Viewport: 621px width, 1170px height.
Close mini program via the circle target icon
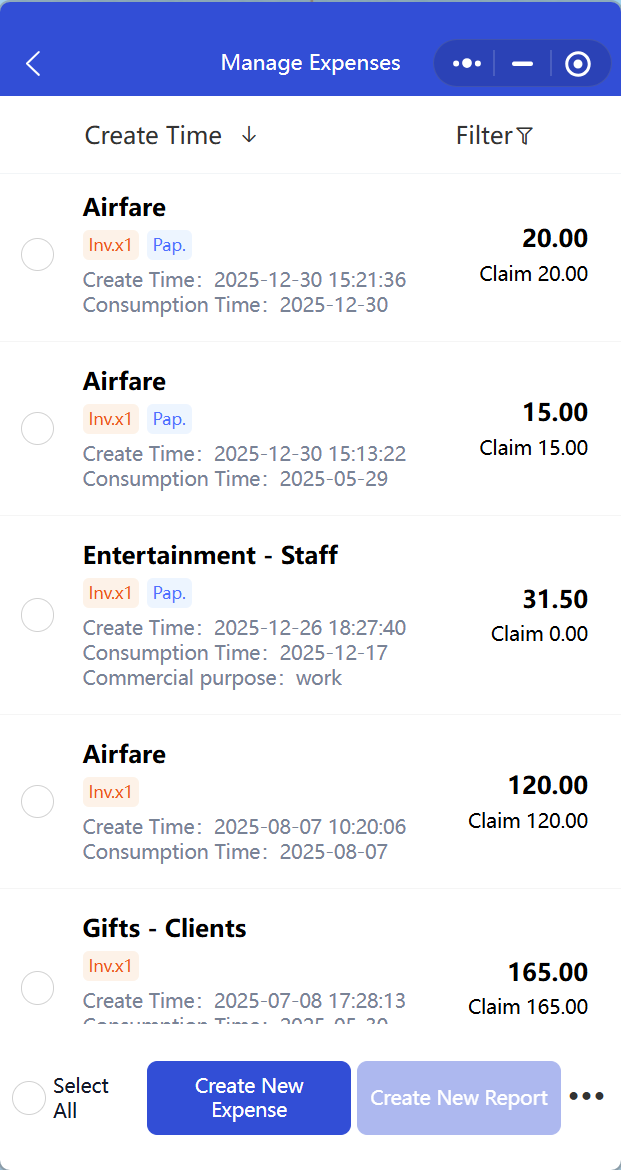coord(578,64)
